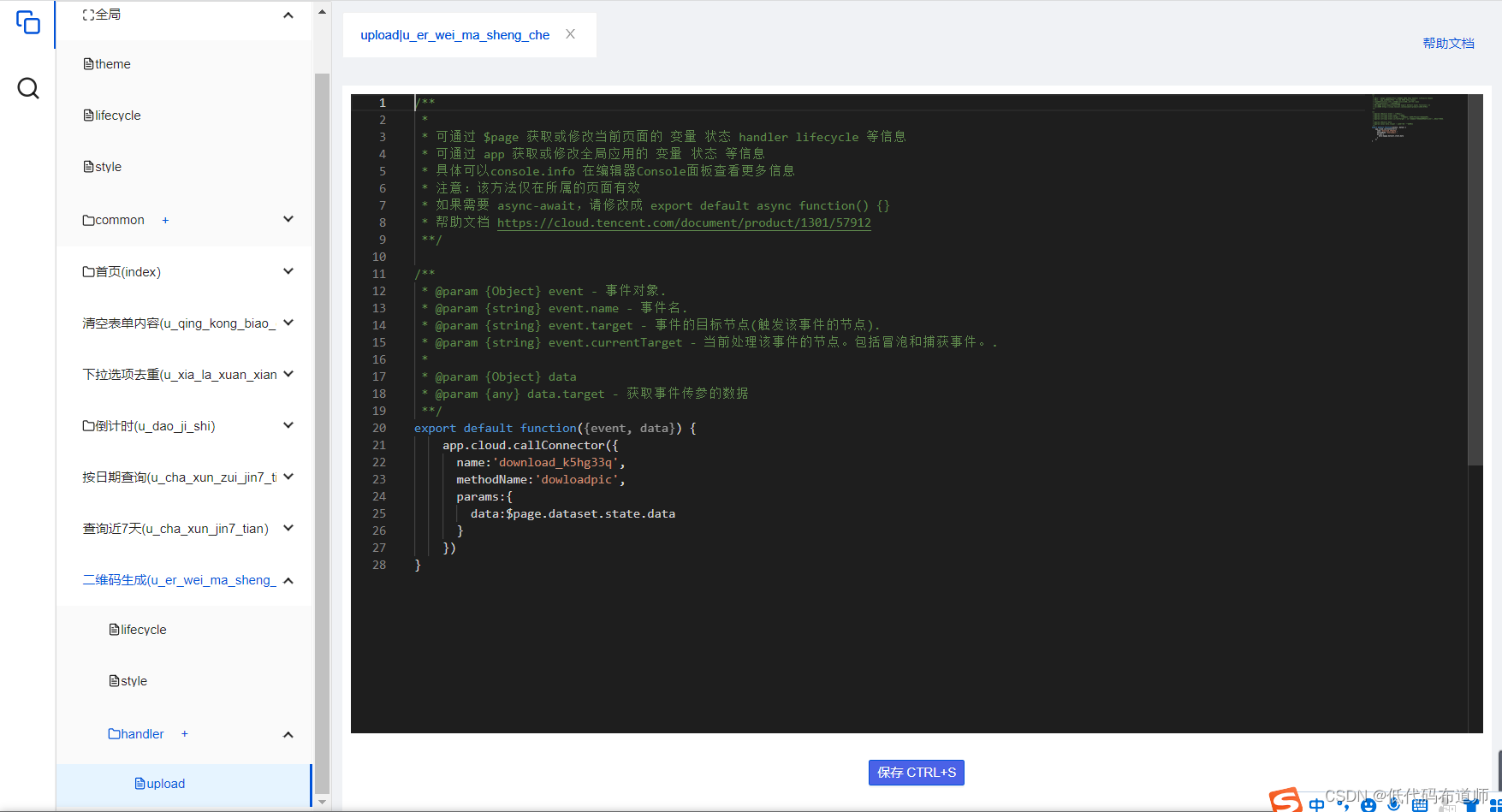Click the sidebar scroll-up arrow
Screen dimensions: 1502x812
click(322, 12)
